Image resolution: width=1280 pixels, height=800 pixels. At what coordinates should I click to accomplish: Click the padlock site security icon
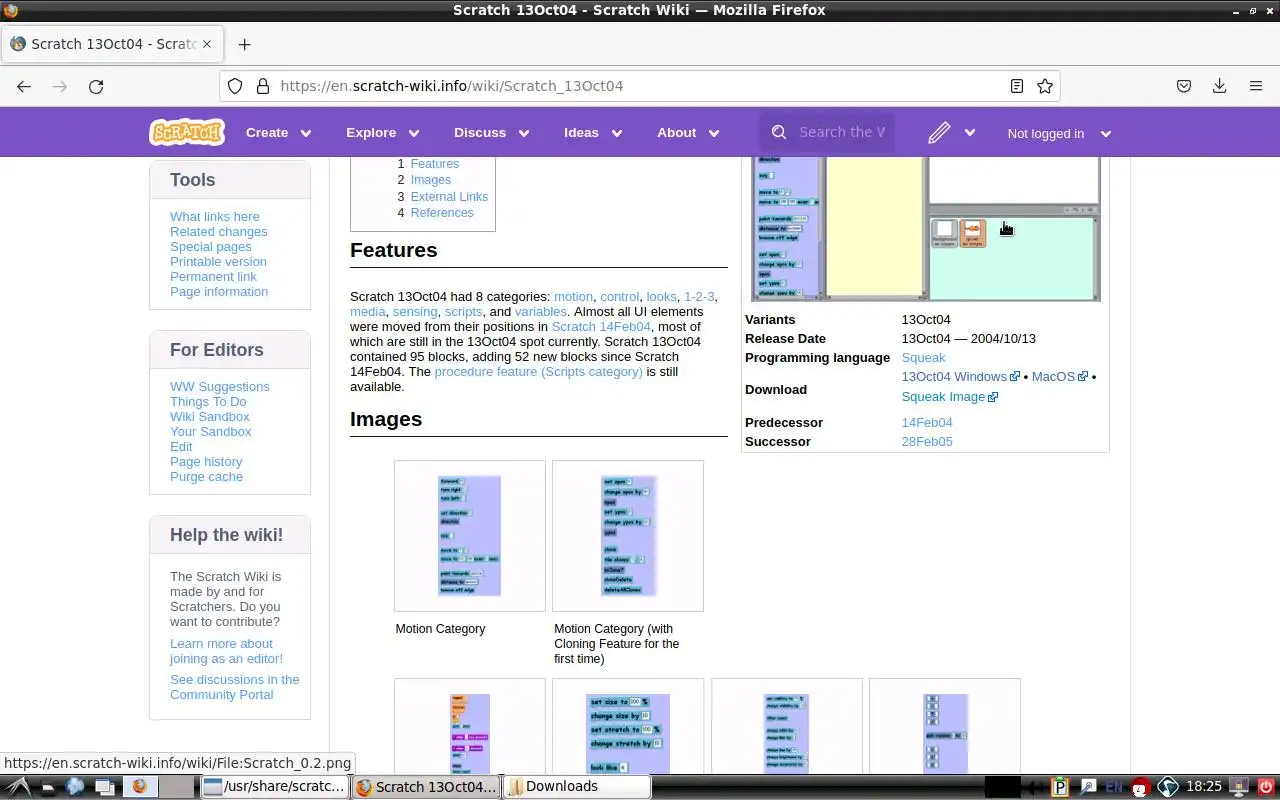[262, 86]
